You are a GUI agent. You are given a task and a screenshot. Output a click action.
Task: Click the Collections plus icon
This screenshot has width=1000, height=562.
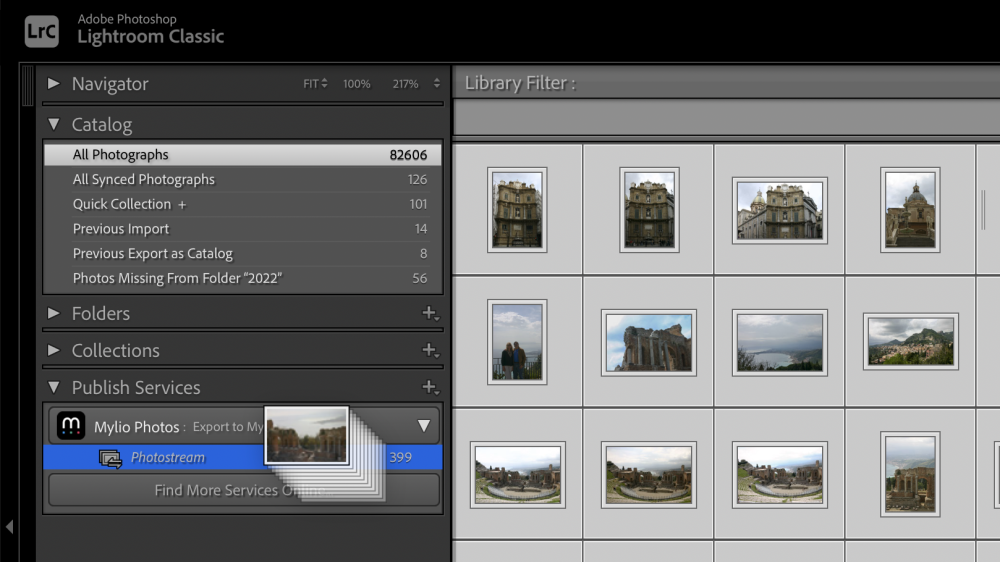429,350
